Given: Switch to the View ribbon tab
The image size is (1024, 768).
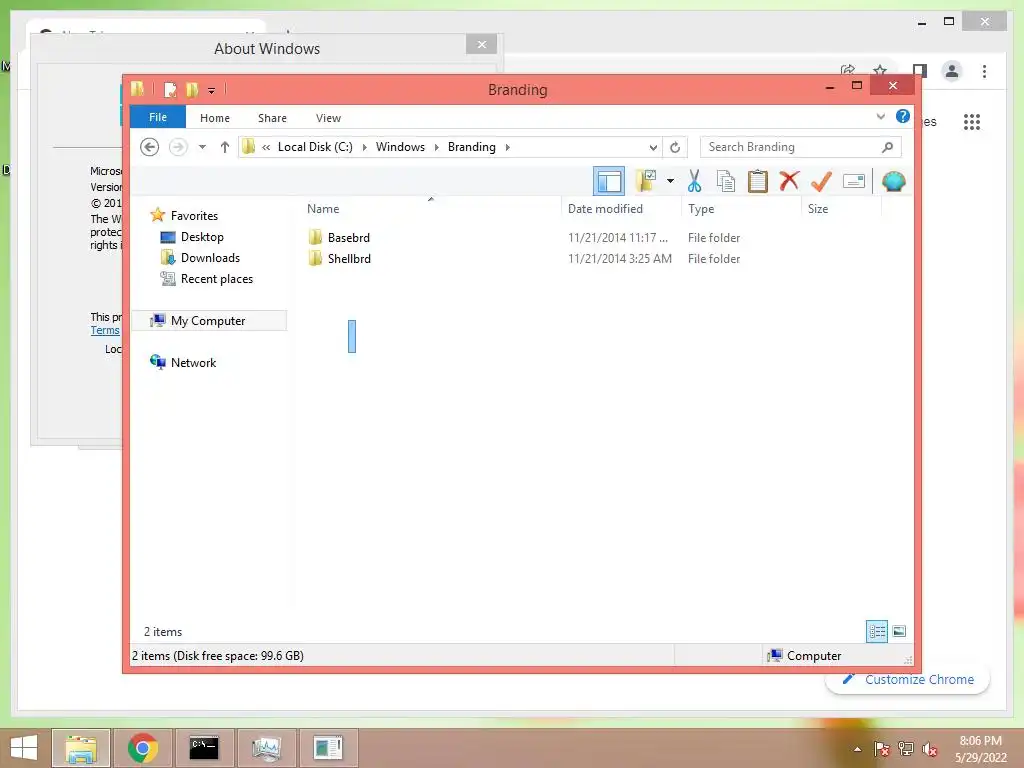Looking at the screenshot, I should pos(328,118).
